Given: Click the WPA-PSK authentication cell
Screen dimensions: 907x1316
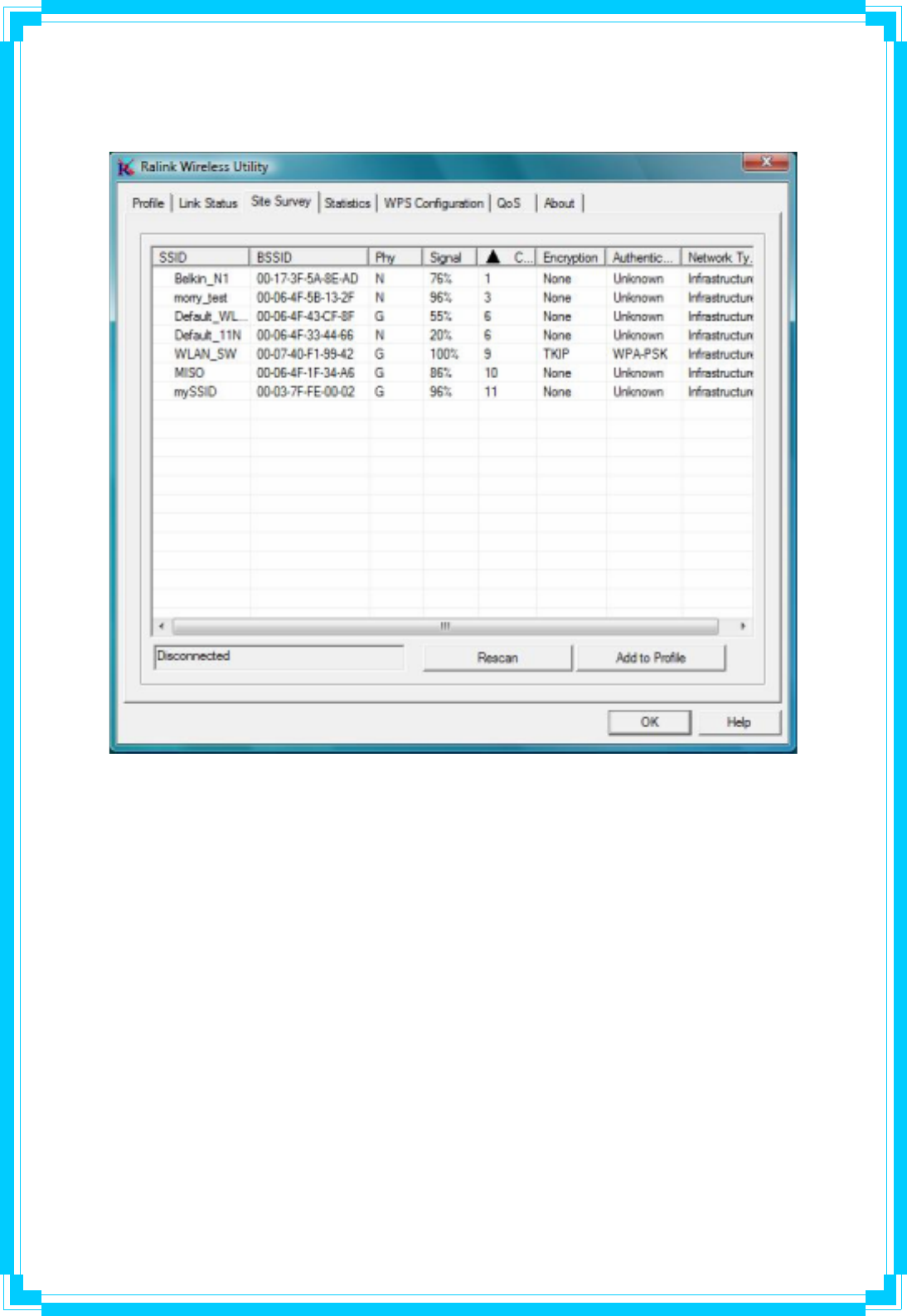Looking at the screenshot, I should coord(640,354).
